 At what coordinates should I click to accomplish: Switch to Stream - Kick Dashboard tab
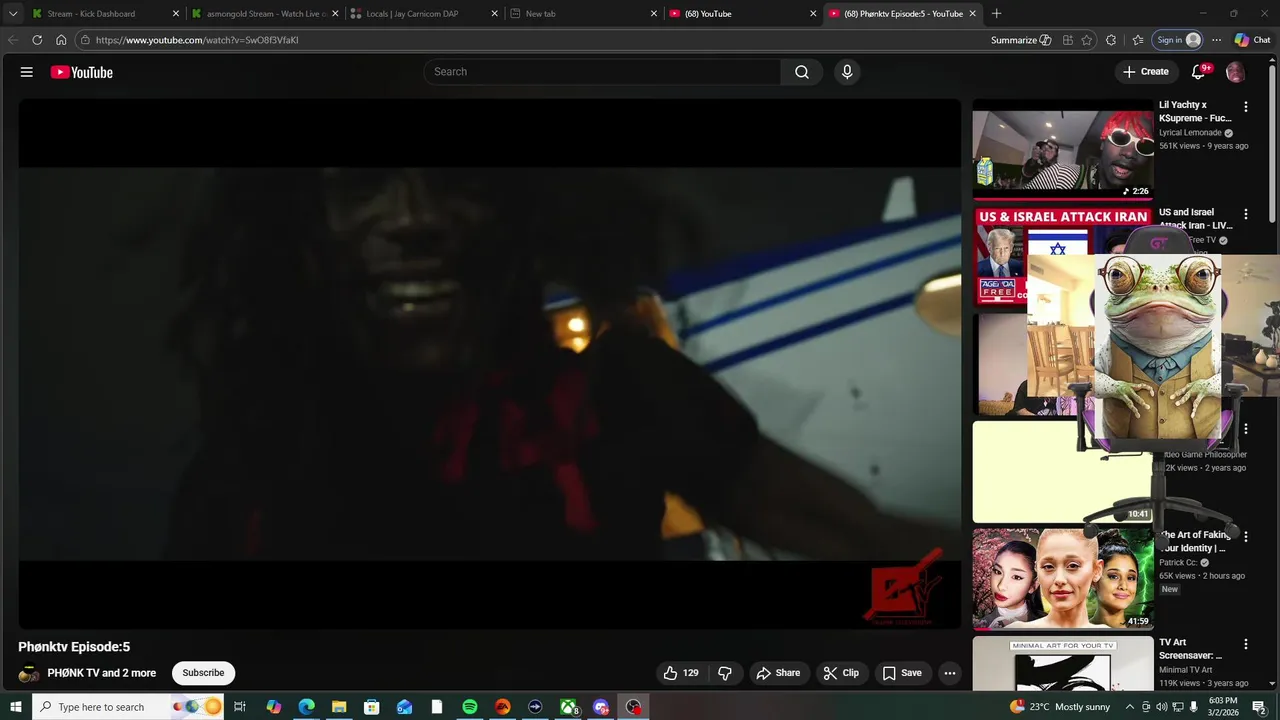tap(106, 14)
